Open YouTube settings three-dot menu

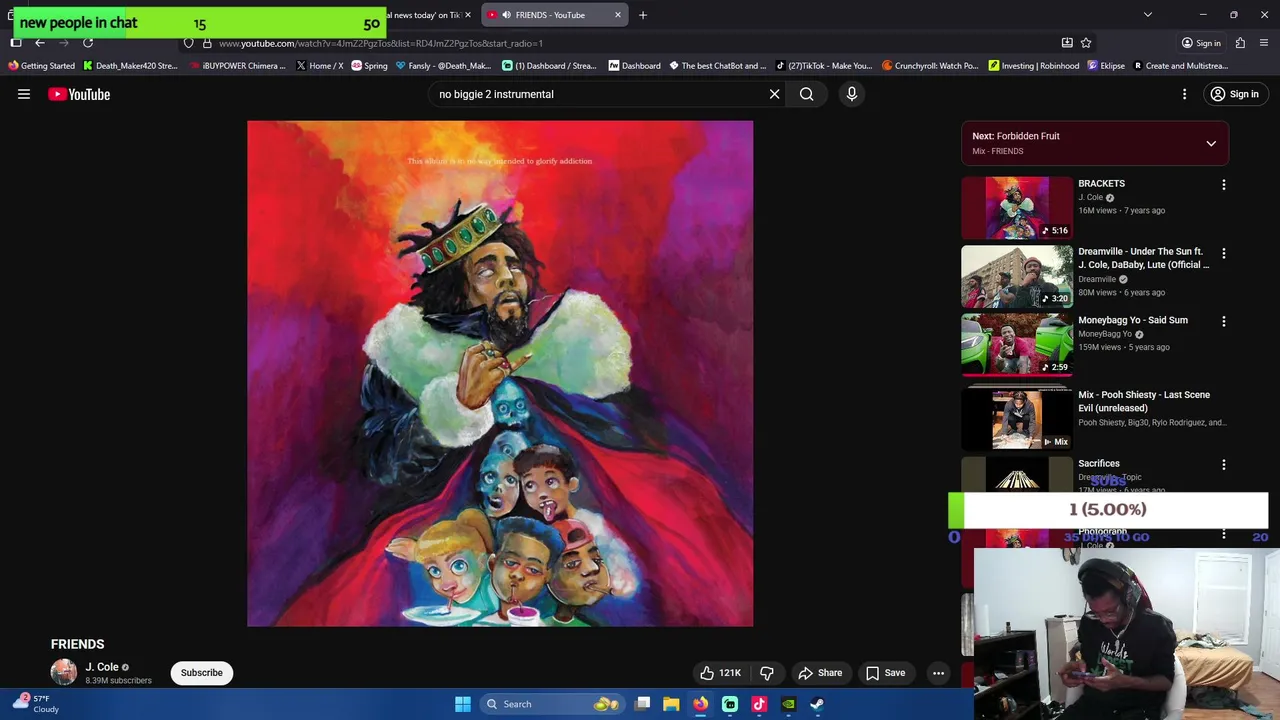click(x=1184, y=94)
